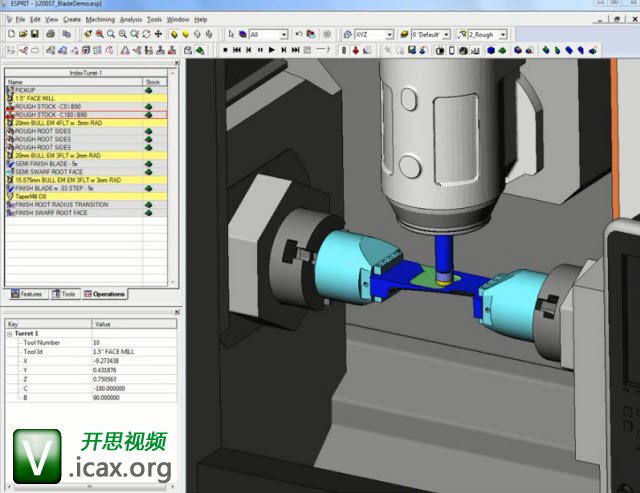Skip simulation to the end
Screen dimensions: 640x493
pos(296,50)
